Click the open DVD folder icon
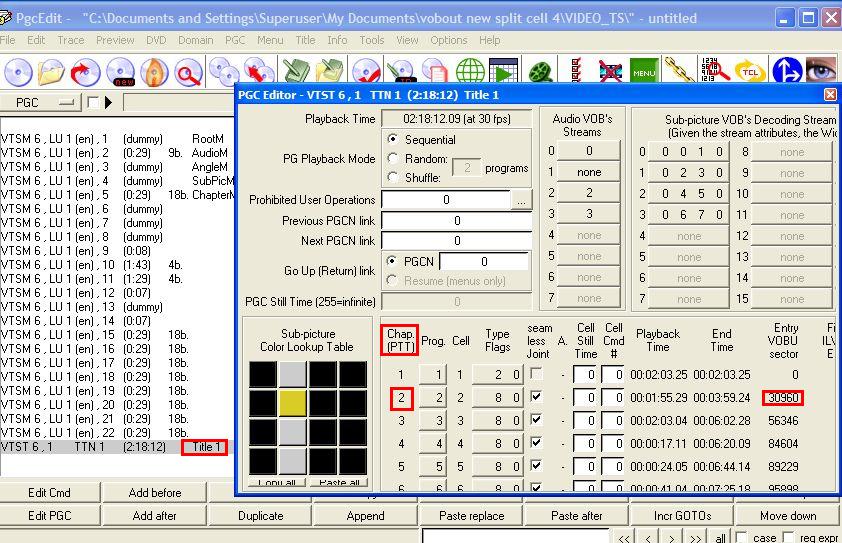 point(50,73)
